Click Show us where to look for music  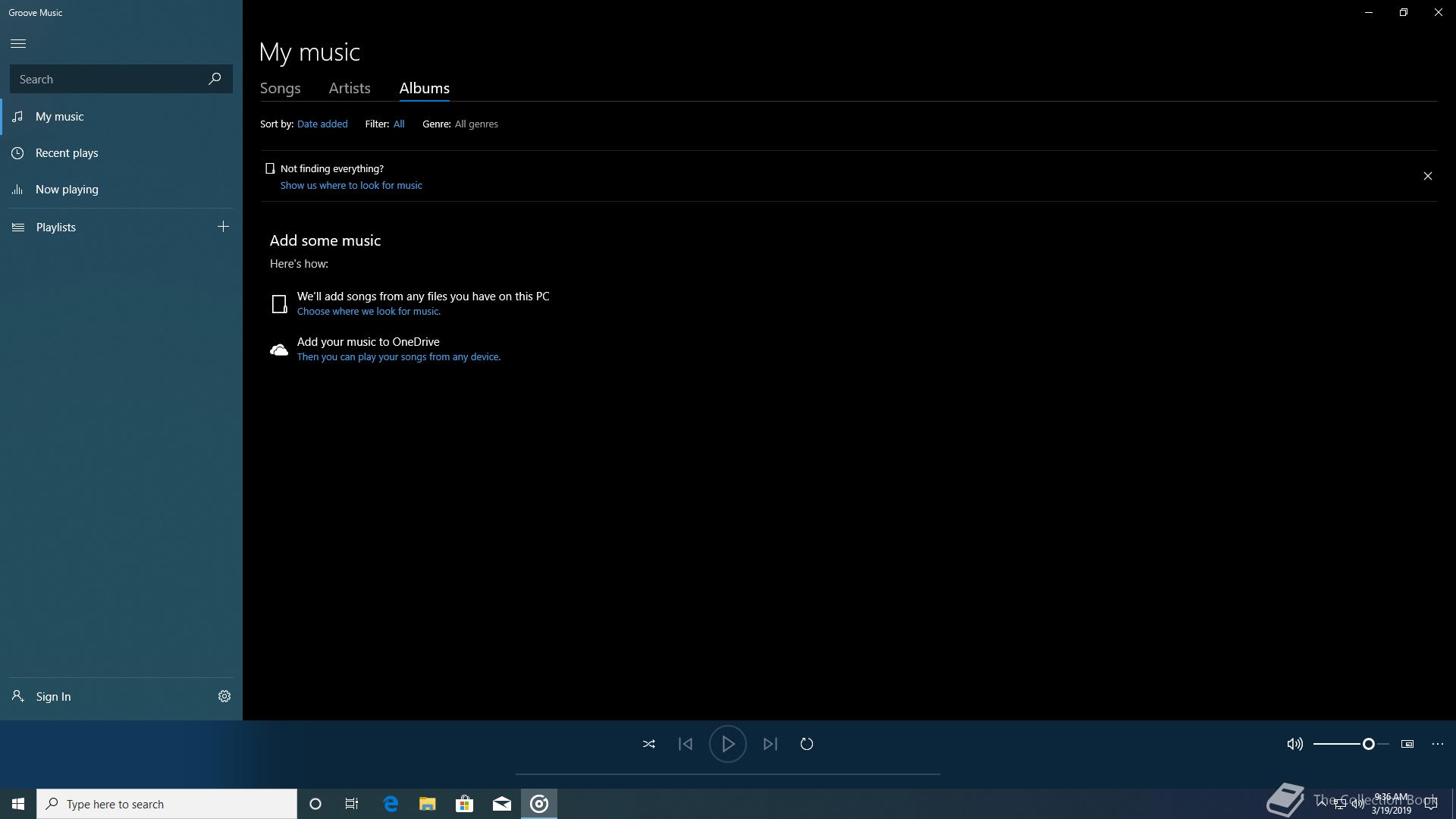(351, 185)
